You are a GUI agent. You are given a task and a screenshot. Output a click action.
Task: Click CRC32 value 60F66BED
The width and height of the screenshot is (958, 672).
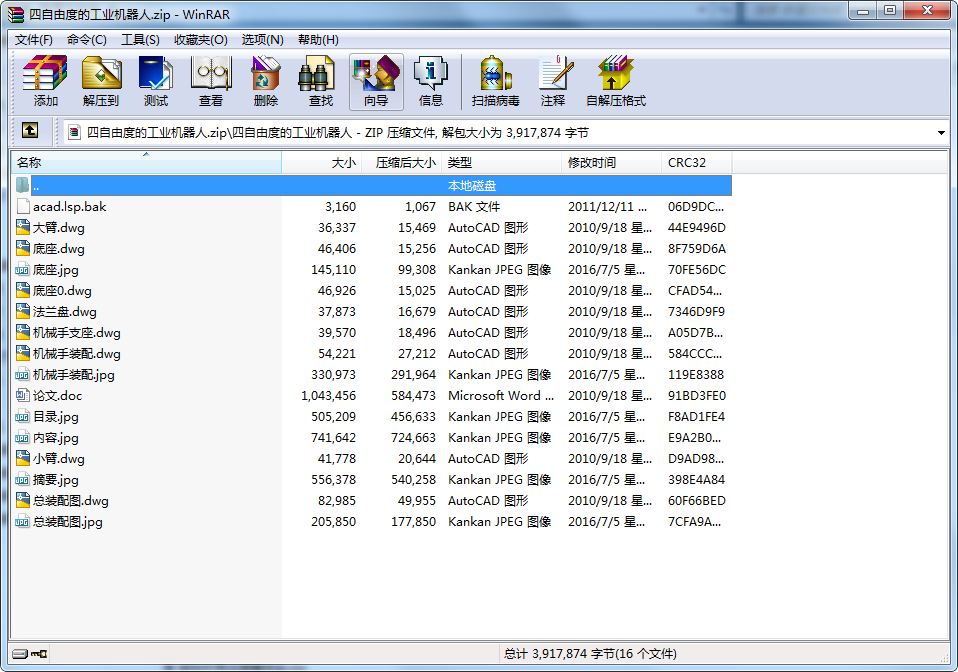[697, 501]
